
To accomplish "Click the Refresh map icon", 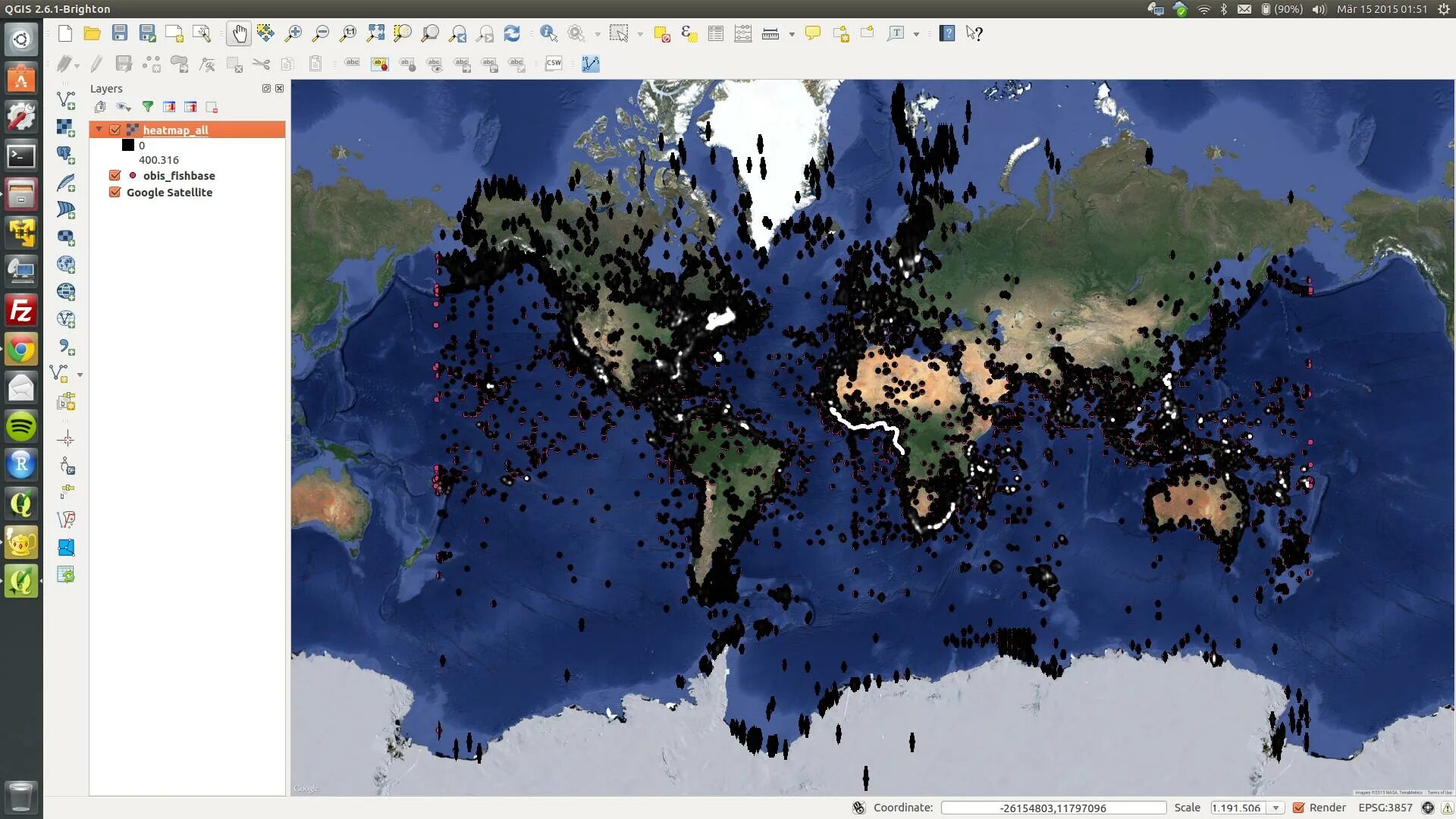I will tap(512, 33).
